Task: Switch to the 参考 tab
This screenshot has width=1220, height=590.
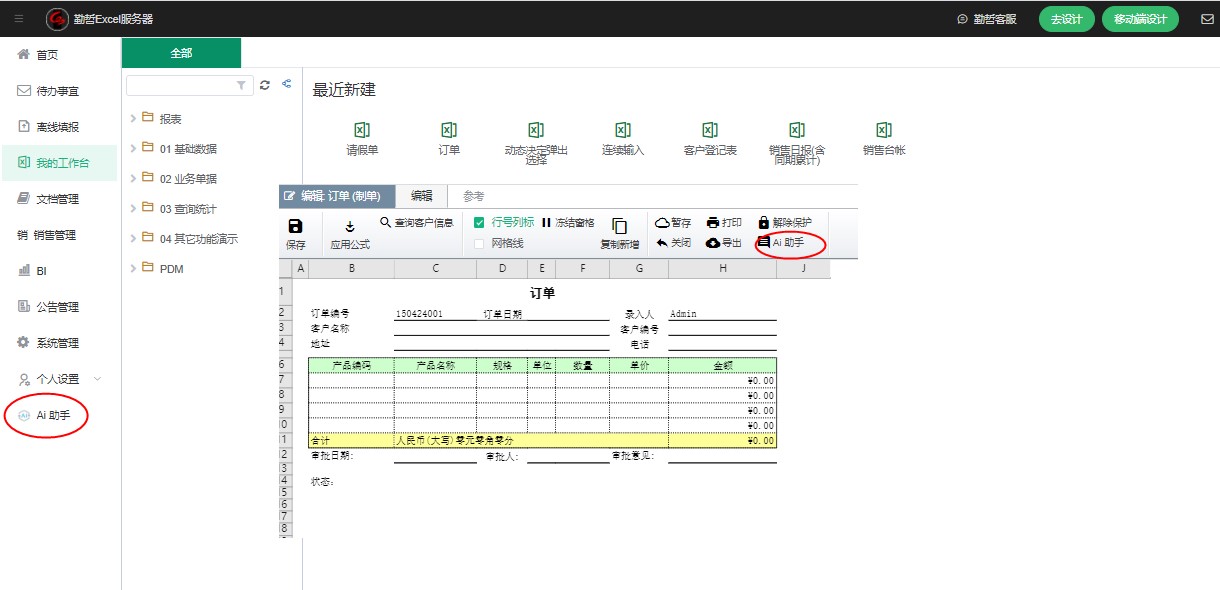Action: pyautogui.click(x=473, y=196)
